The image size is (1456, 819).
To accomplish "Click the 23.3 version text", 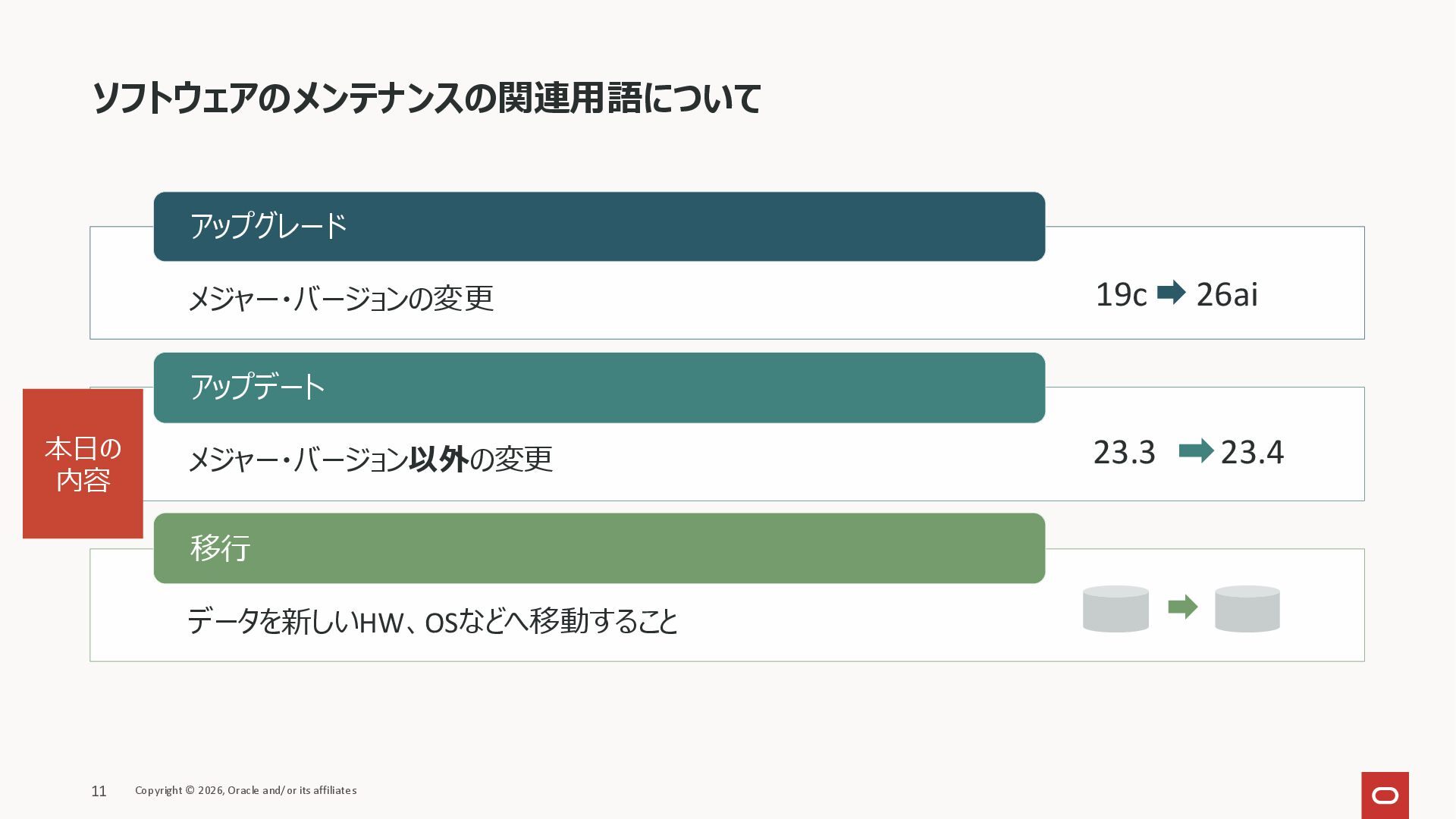I will pos(1124,452).
